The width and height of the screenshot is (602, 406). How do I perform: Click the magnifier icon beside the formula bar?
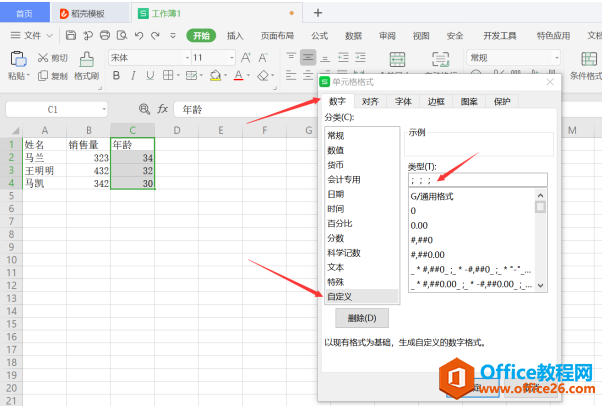pyautogui.click(x=144, y=108)
